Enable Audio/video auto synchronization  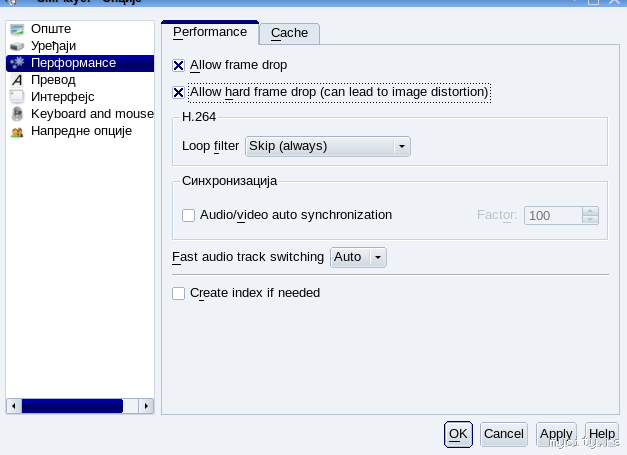[x=188, y=215]
